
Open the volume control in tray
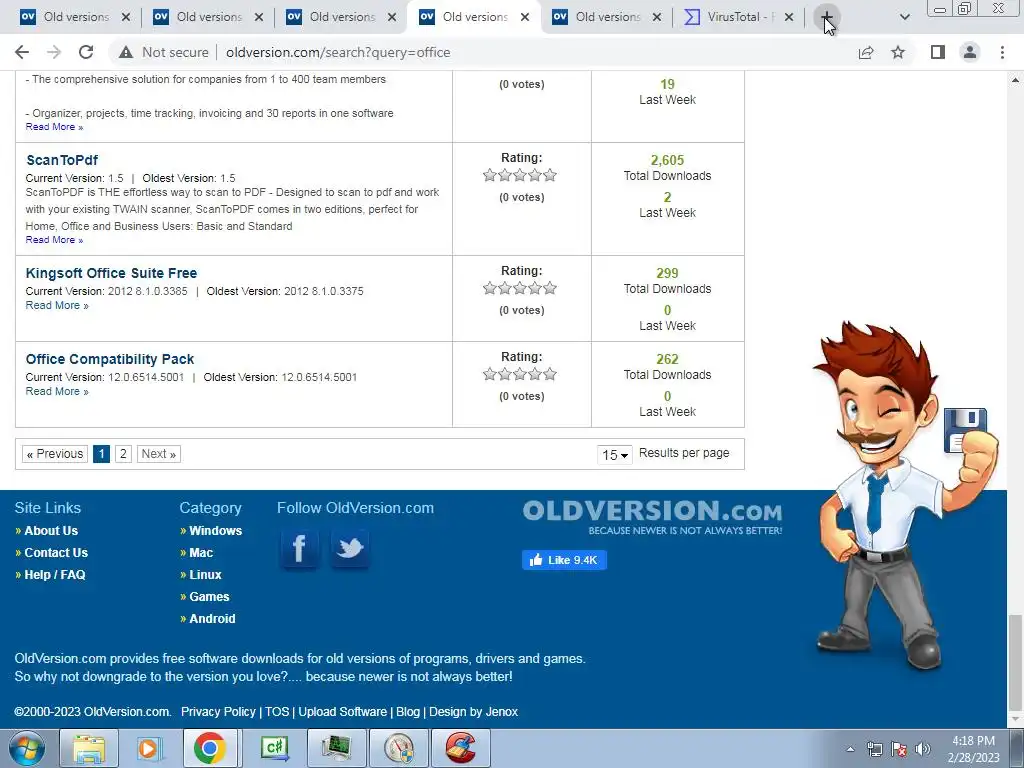923,749
